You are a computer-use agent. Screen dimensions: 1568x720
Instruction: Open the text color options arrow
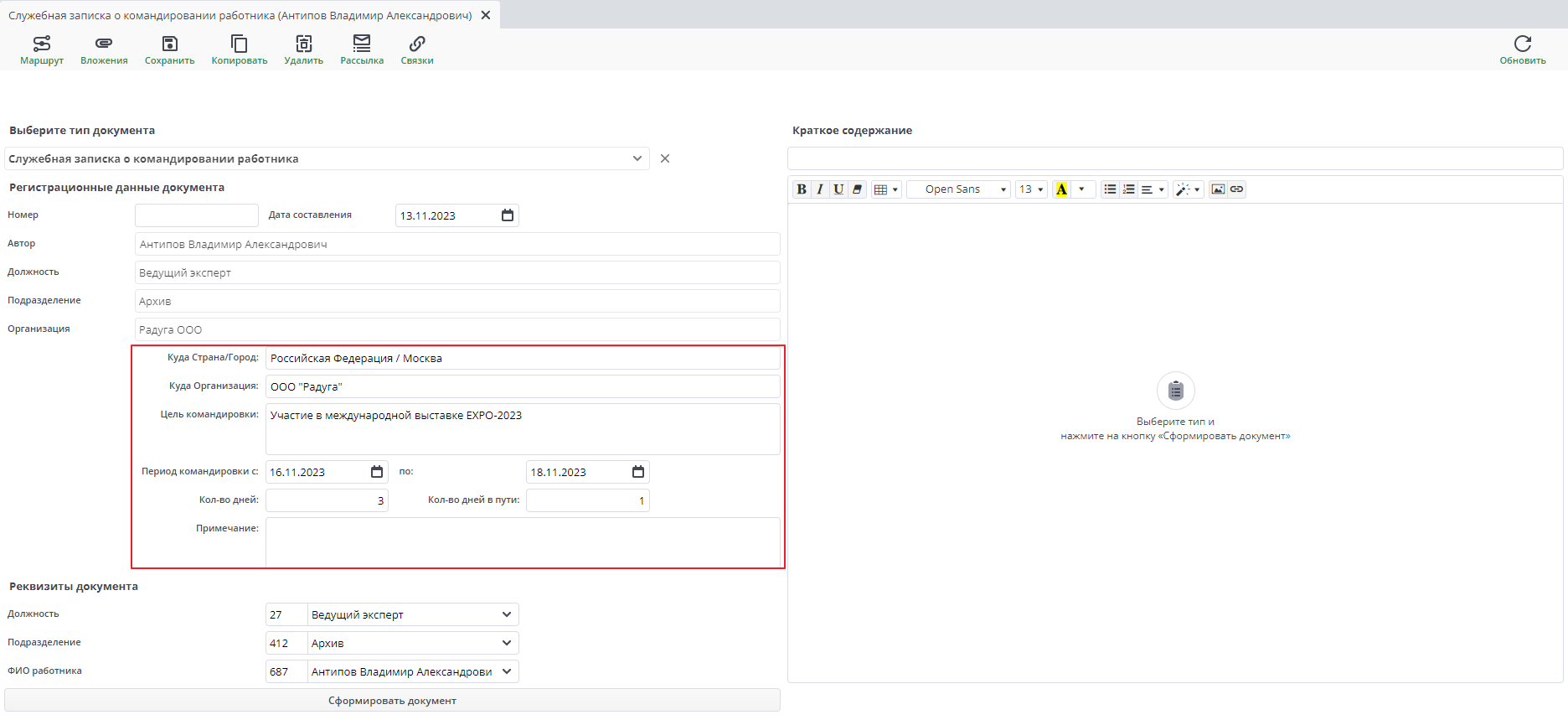[1081, 189]
